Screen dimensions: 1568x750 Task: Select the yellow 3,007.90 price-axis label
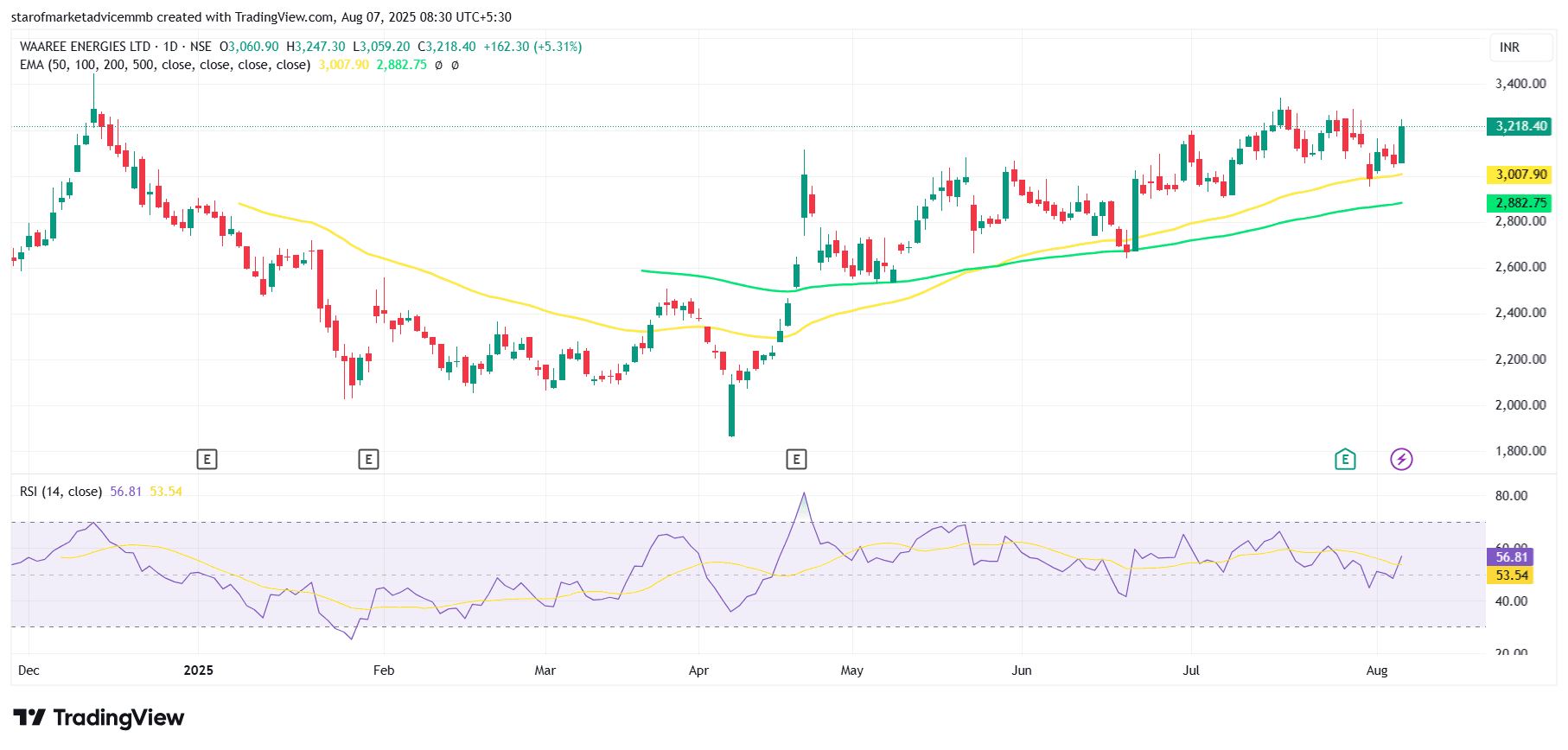point(1520,175)
